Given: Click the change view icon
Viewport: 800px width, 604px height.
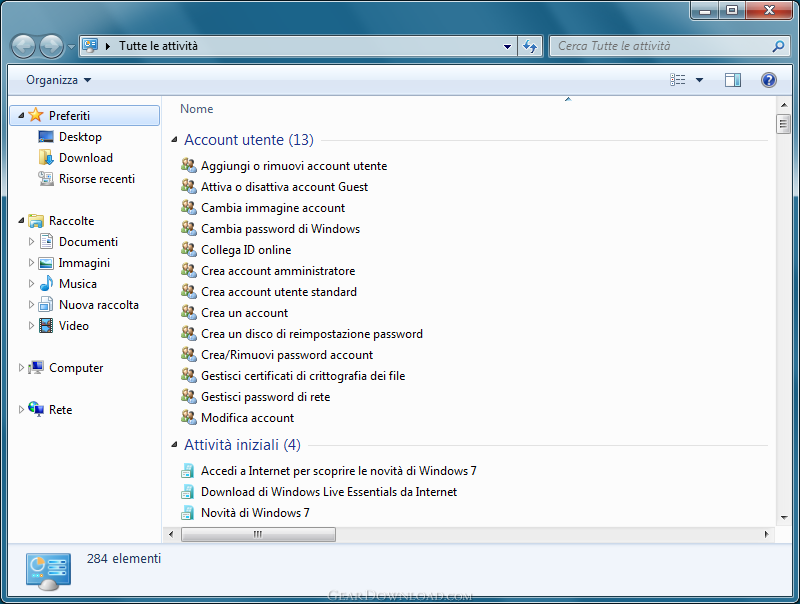Looking at the screenshot, I should 678,80.
